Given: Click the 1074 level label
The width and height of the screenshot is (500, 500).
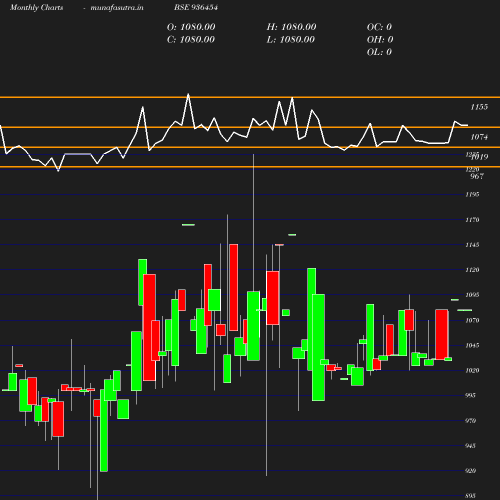Looking at the screenshot, I should click(479, 137).
